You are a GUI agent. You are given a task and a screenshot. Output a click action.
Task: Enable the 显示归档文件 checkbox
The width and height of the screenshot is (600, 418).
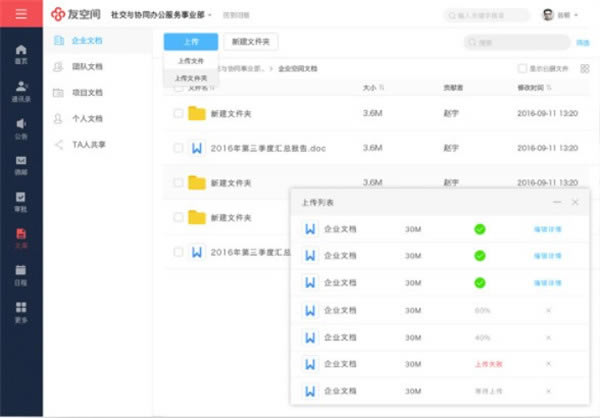tap(521, 68)
